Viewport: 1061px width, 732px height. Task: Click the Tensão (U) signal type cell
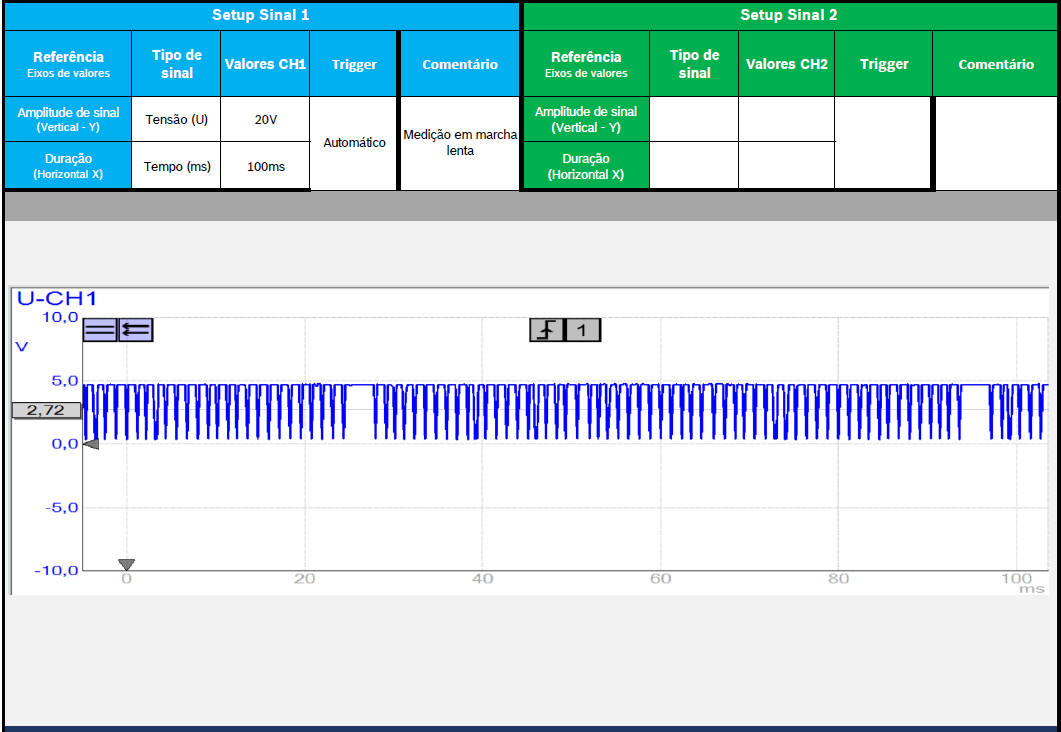click(x=176, y=119)
